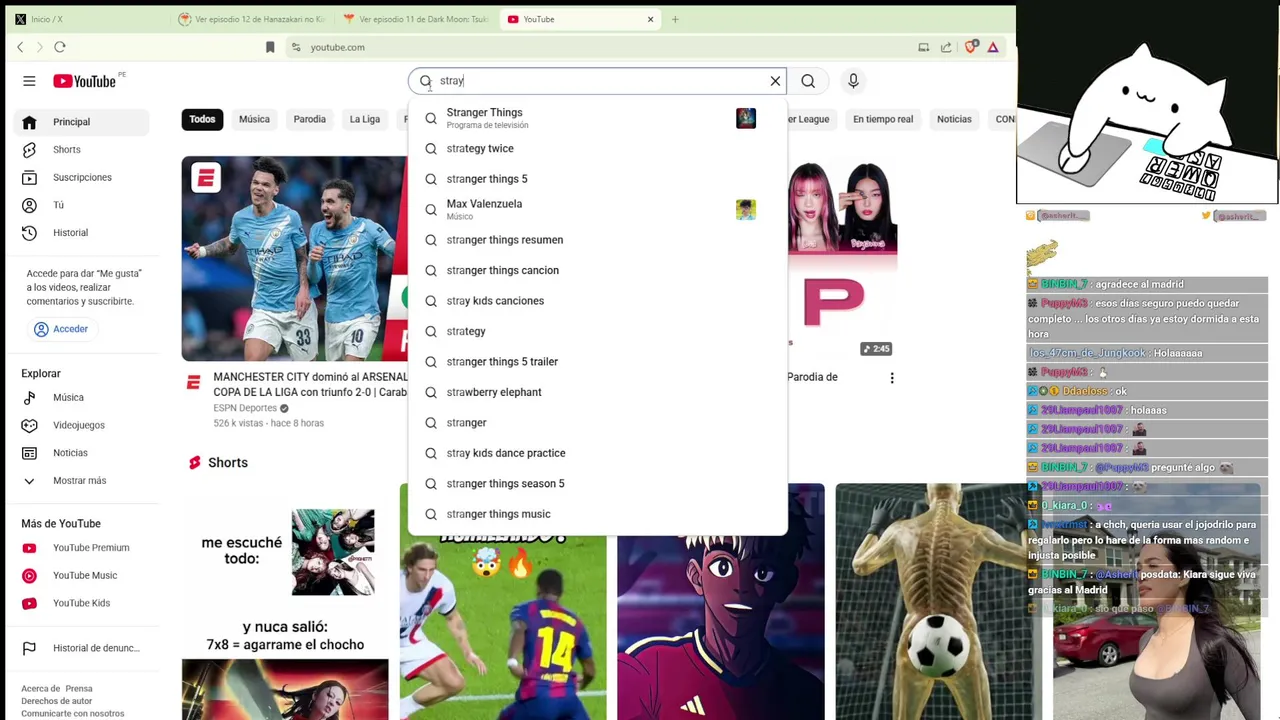1280x720 pixels.
Task: Switch to 'Inicio / X' browser tab
Action: tap(84, 19)
